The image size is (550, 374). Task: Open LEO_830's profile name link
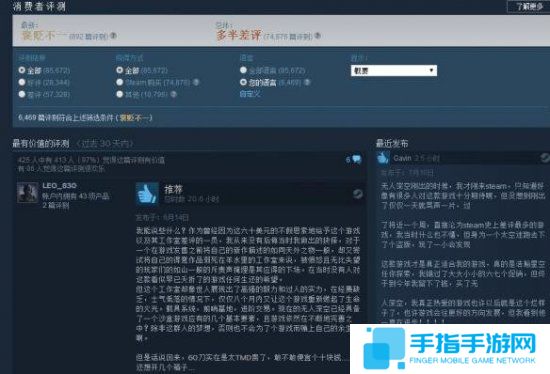click(x=59, y=186)
